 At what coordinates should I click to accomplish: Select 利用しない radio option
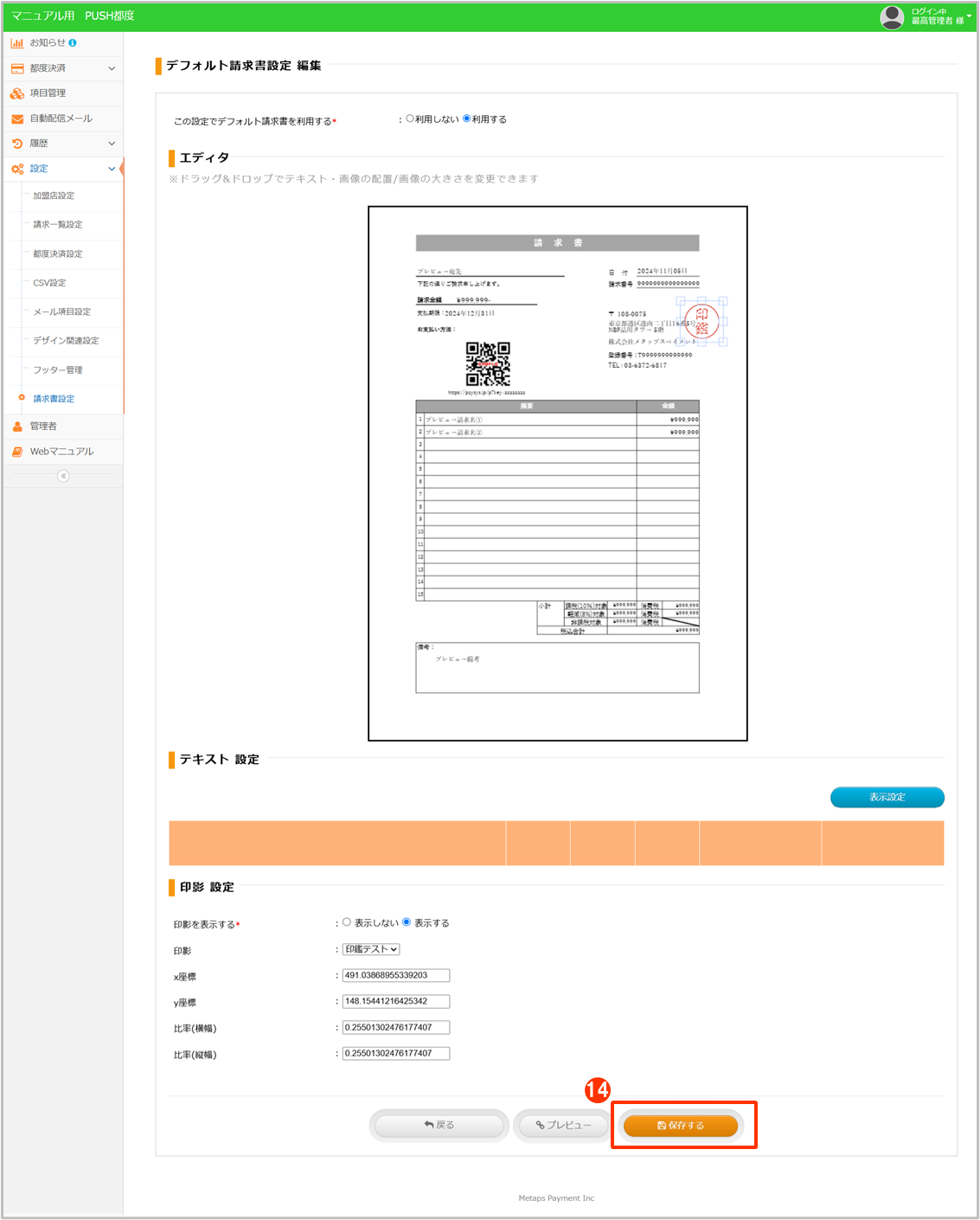[x=410, y=119]
